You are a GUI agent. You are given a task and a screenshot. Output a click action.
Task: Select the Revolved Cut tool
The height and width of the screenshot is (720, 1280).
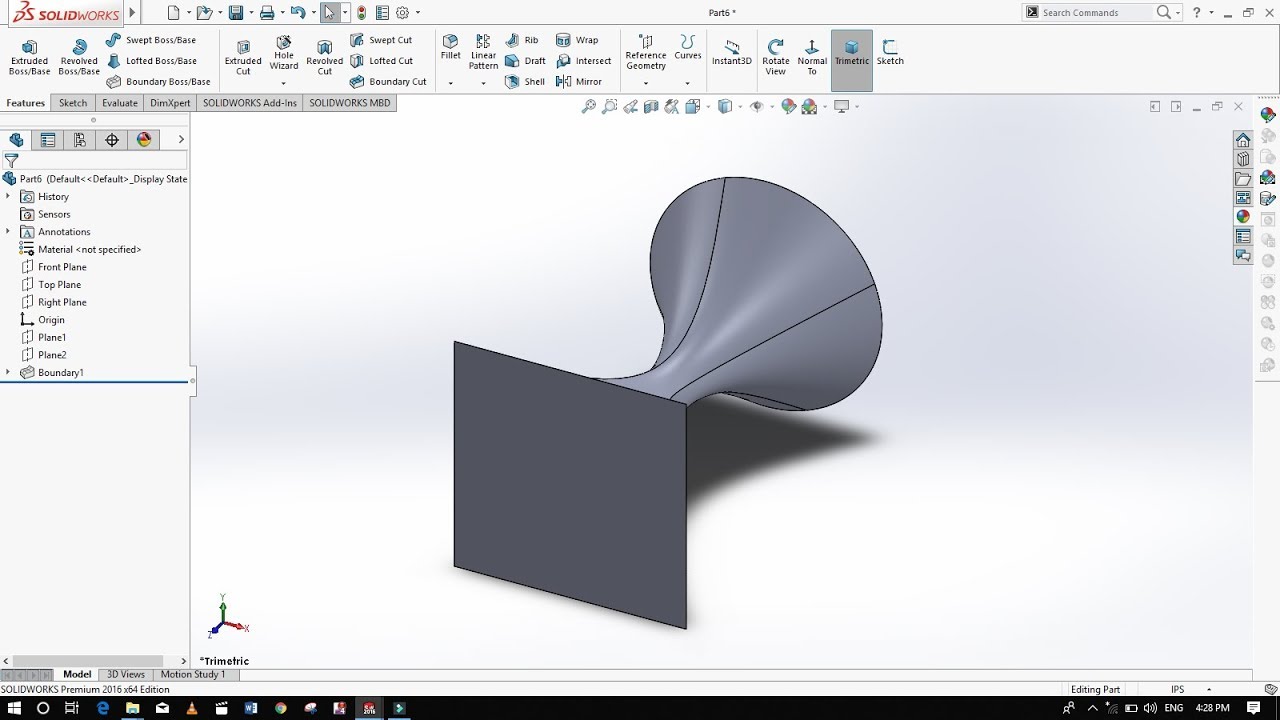pyautogui.click(x=325, y=58)
